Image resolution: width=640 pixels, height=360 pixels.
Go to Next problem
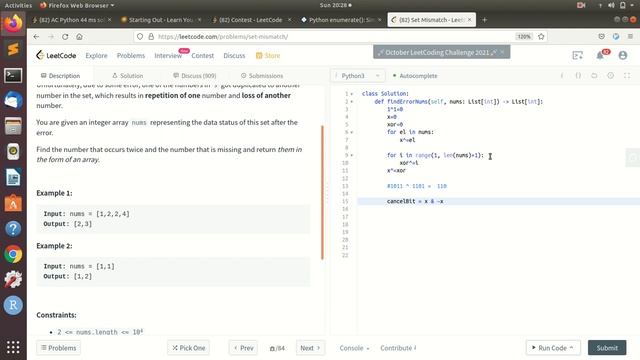[x=310, y=348]
